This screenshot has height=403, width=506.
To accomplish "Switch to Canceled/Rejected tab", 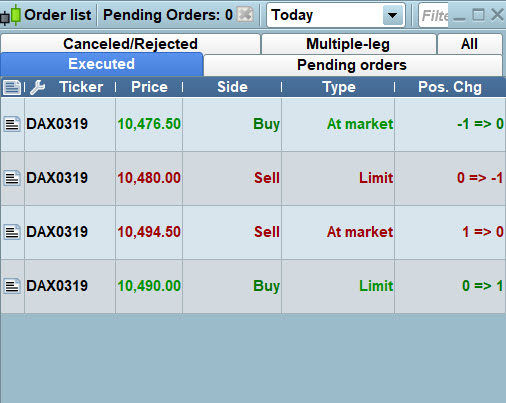I will coord(130,44).
